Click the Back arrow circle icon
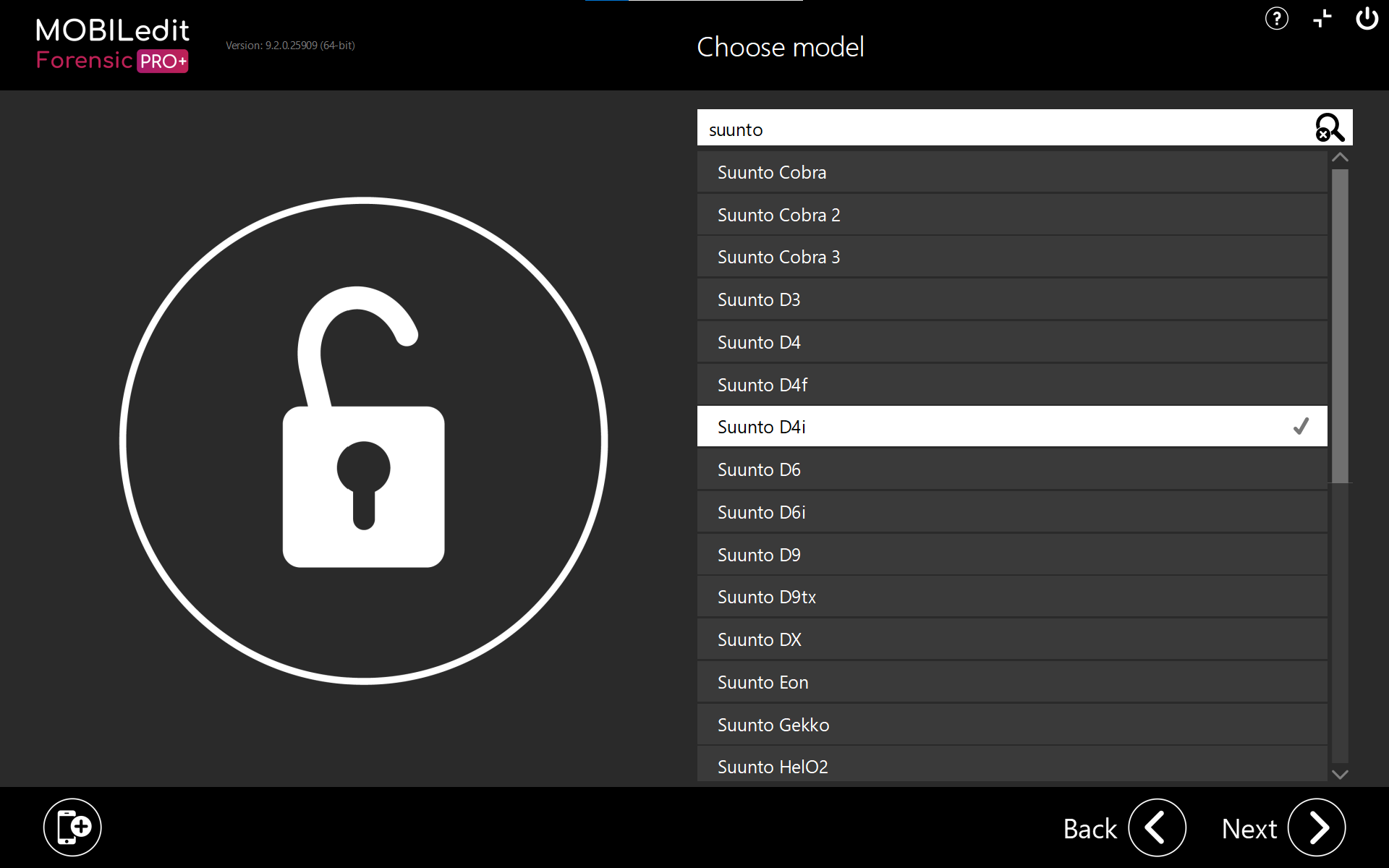1389x868 pixels. [x=1157, y=827]
